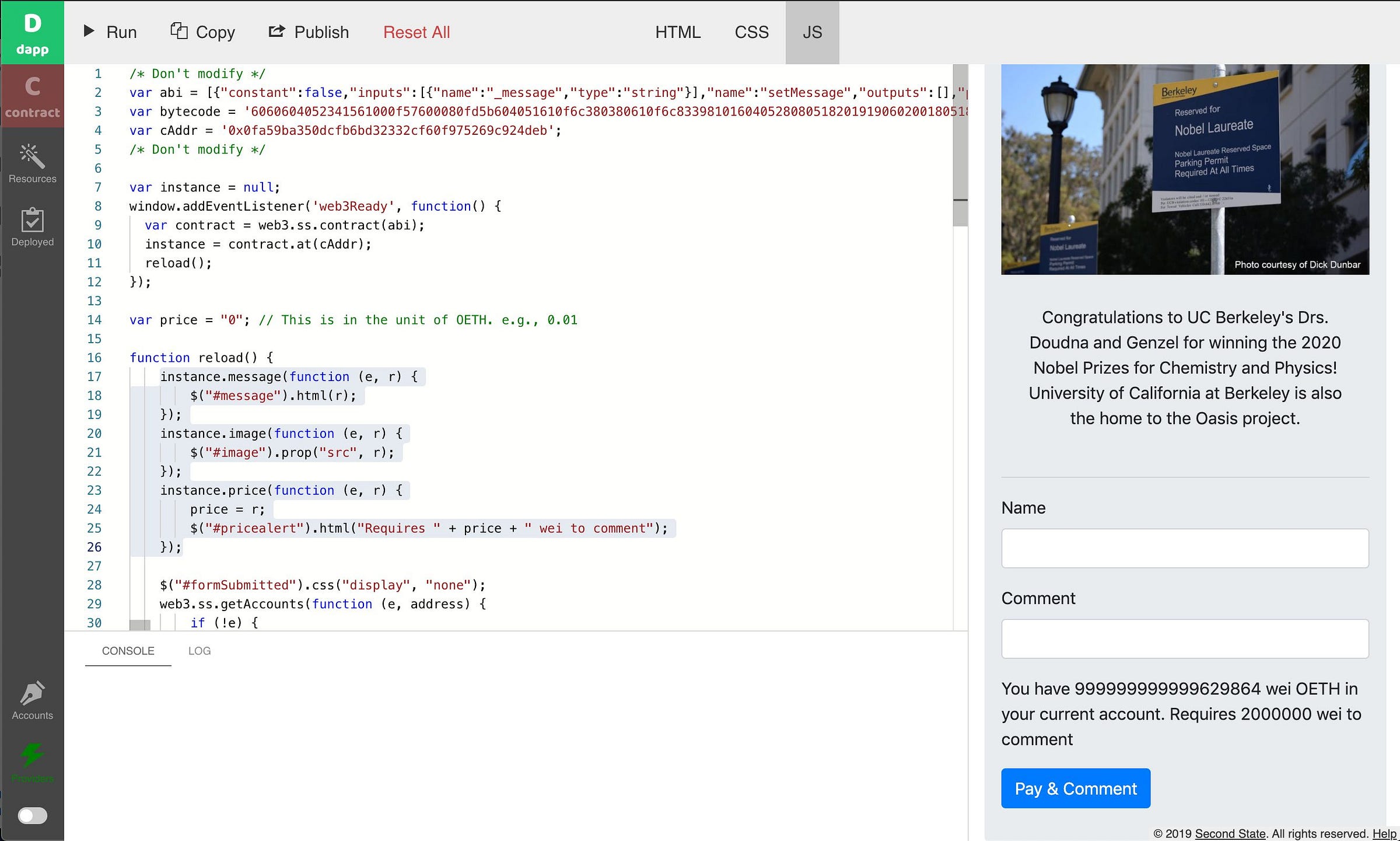Screen dimensions: 1400x841
Task: Click into the Name input field
Action: [x=1185, y=548]
